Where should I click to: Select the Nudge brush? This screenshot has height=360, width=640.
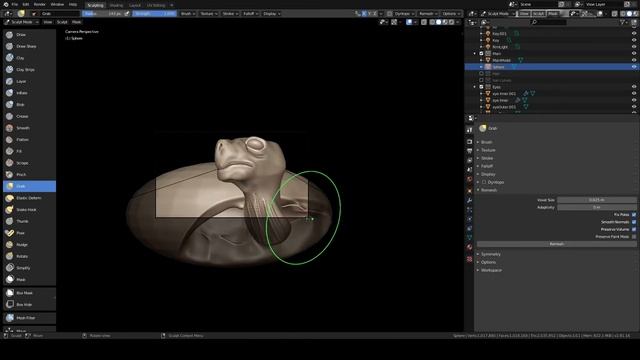click(29, 244)
